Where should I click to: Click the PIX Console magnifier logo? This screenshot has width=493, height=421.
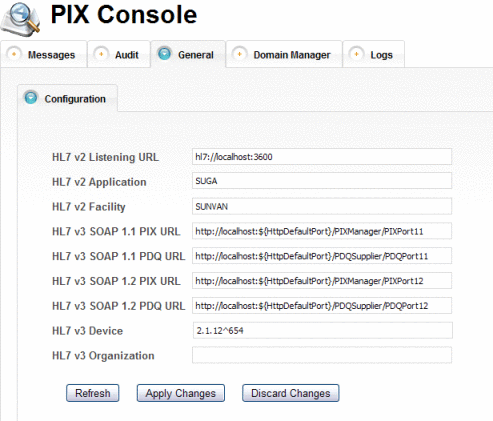tap(21, 19)
